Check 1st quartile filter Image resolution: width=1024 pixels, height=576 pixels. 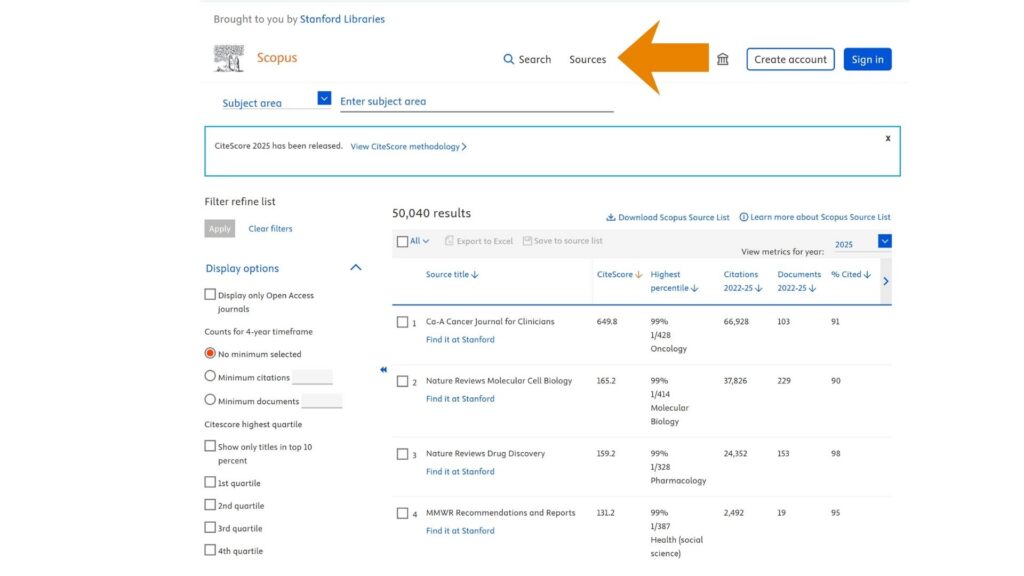point(210,482)
